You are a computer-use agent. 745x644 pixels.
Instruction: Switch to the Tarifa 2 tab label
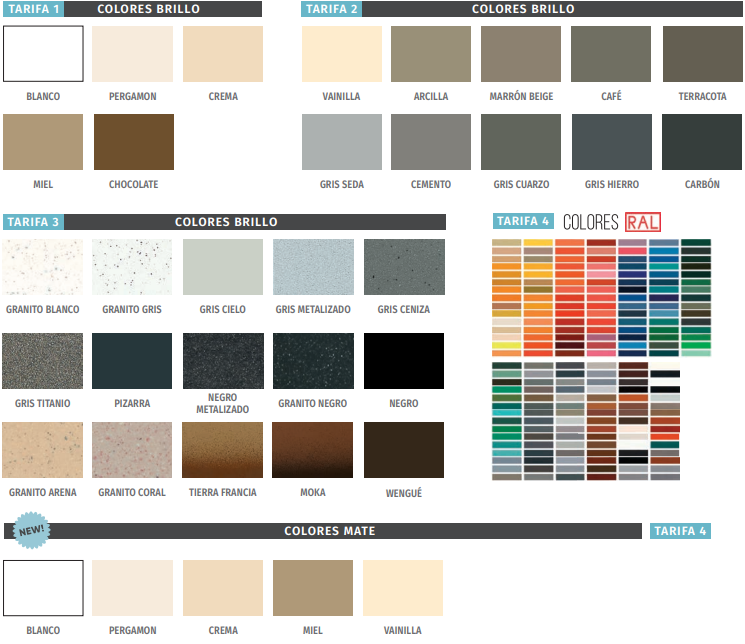[331, 9]
